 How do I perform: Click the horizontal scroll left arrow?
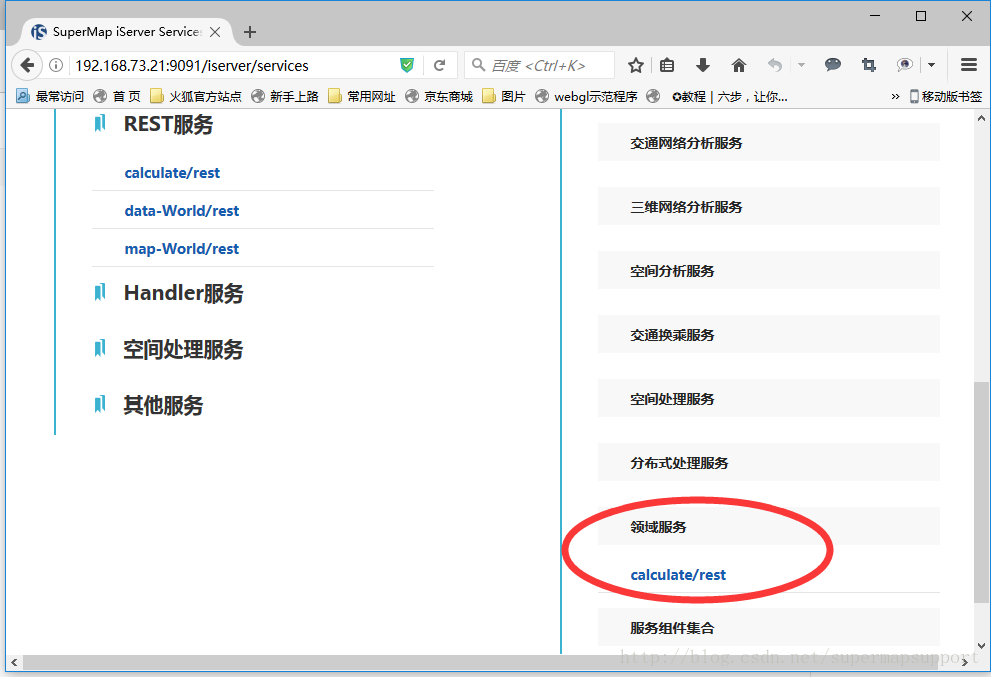point(14,662)
